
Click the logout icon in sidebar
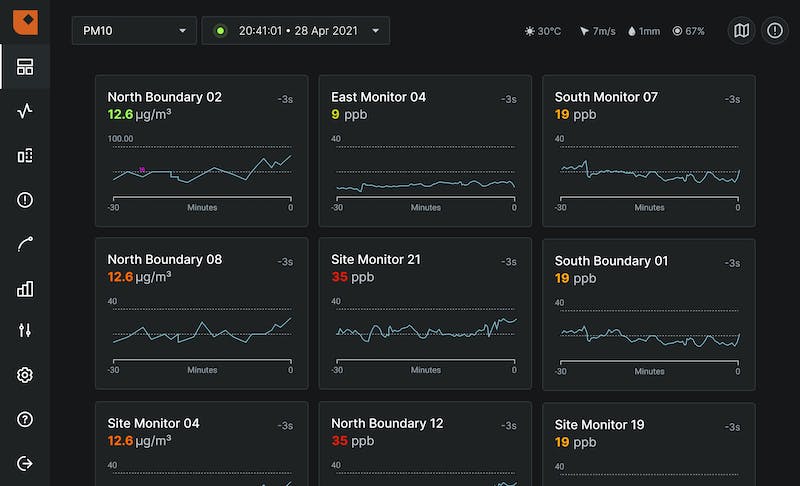click(25, 464)
